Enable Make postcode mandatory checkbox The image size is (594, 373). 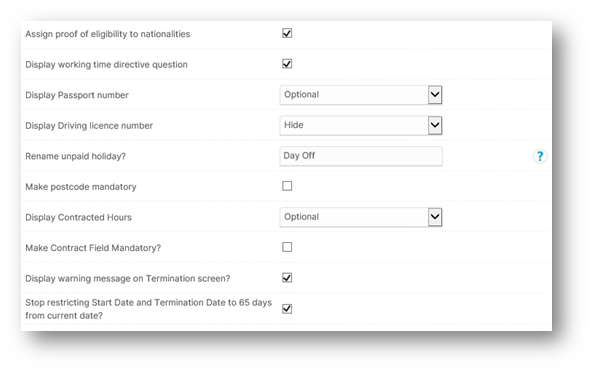tap(287, 186)
